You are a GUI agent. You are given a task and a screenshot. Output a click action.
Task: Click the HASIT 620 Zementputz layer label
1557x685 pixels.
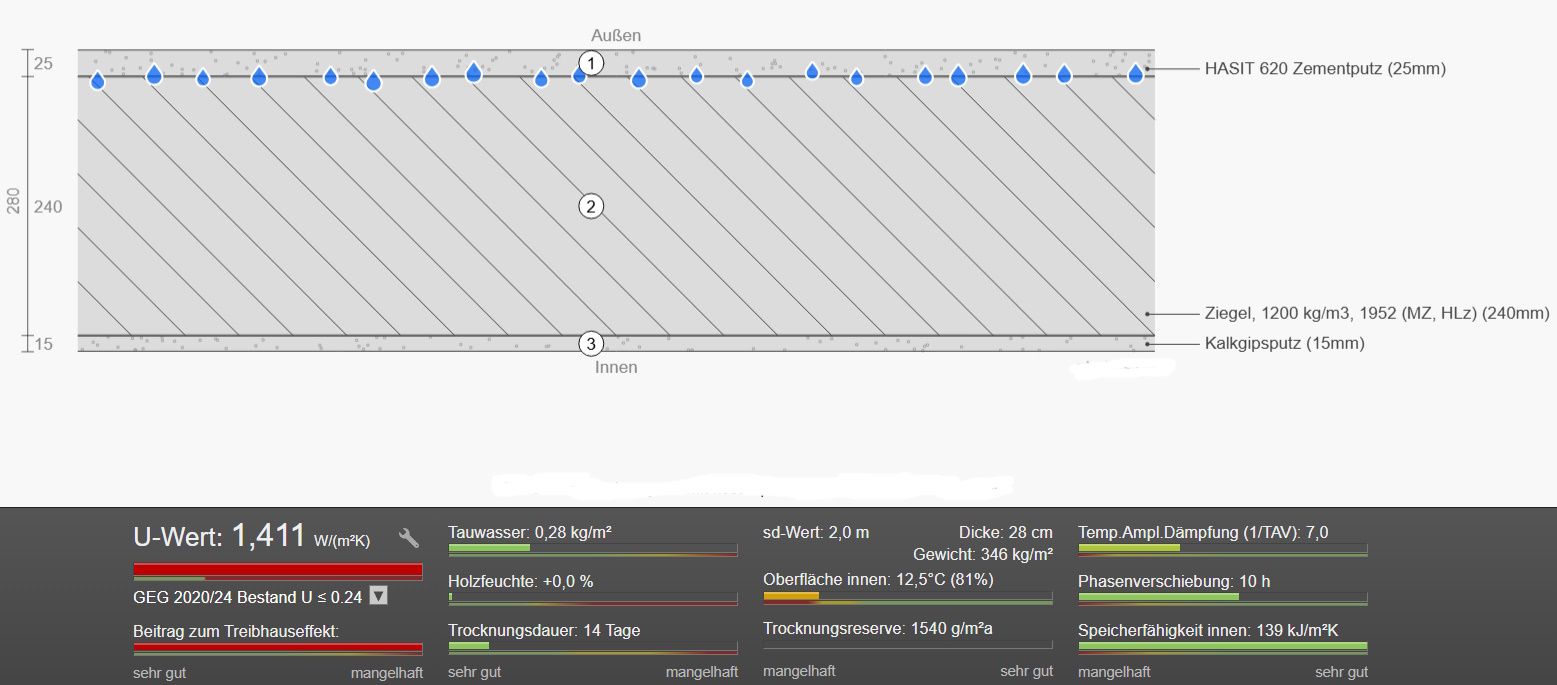[x=1325, y=69]
